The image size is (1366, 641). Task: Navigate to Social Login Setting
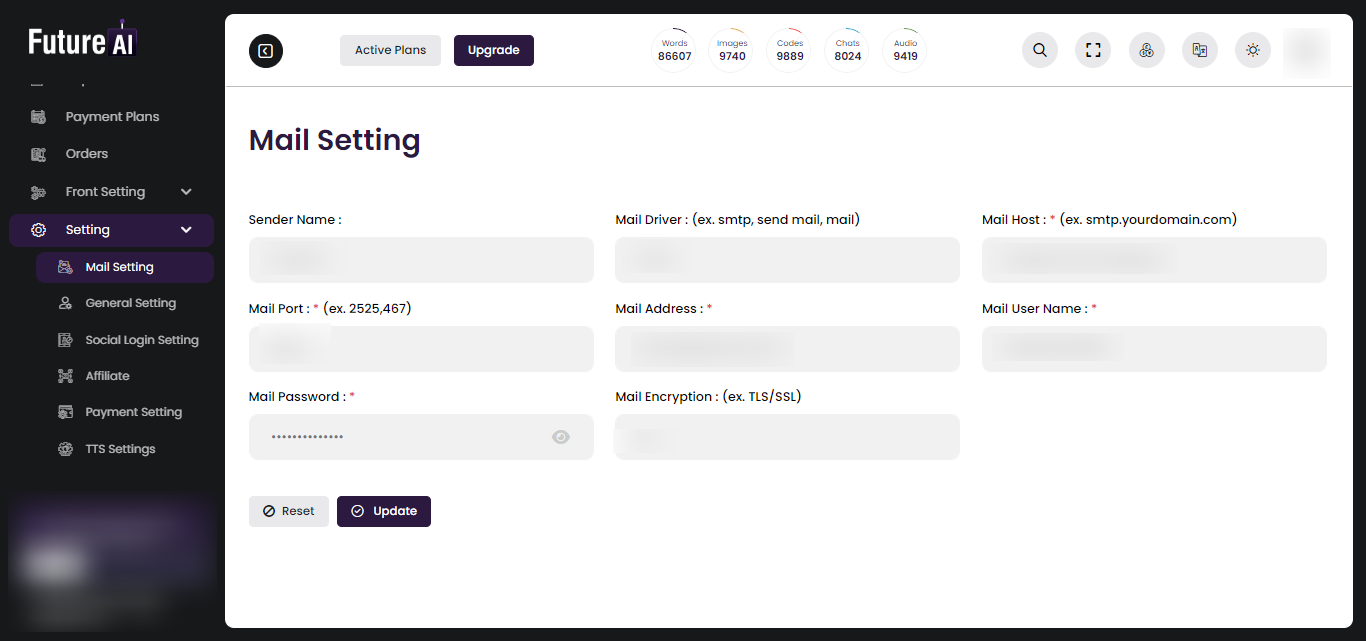coord(141,339)
